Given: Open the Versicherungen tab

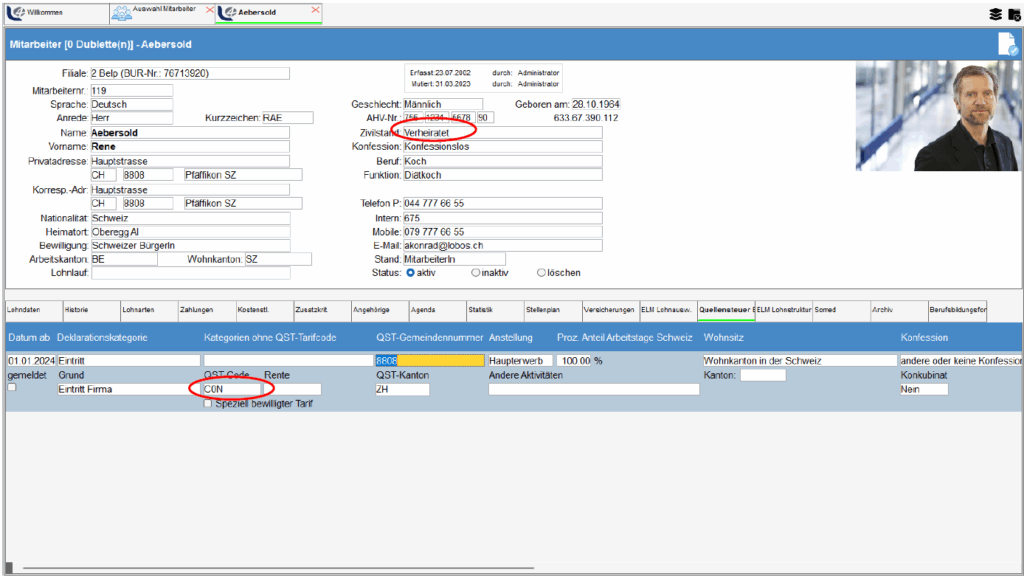Looking at the screenshot, I should 609,310.
